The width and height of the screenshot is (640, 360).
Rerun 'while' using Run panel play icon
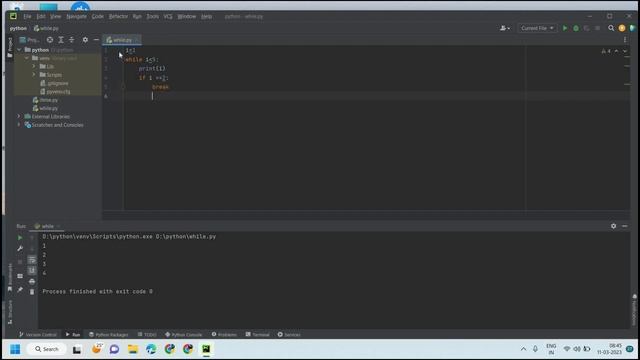pyautogui.click(x=20, y=237)
